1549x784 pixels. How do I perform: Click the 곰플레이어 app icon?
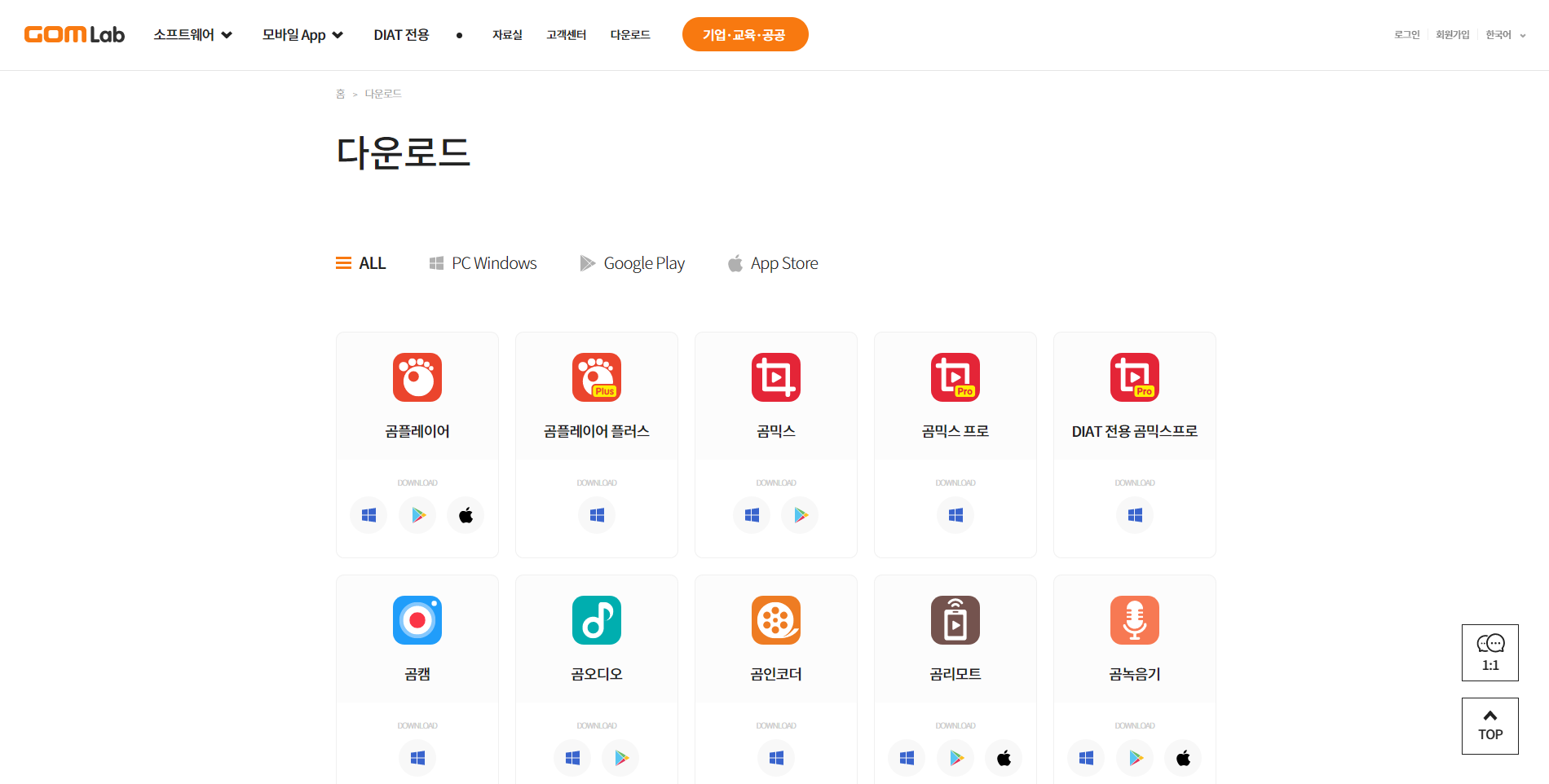[x=417, y=377]
